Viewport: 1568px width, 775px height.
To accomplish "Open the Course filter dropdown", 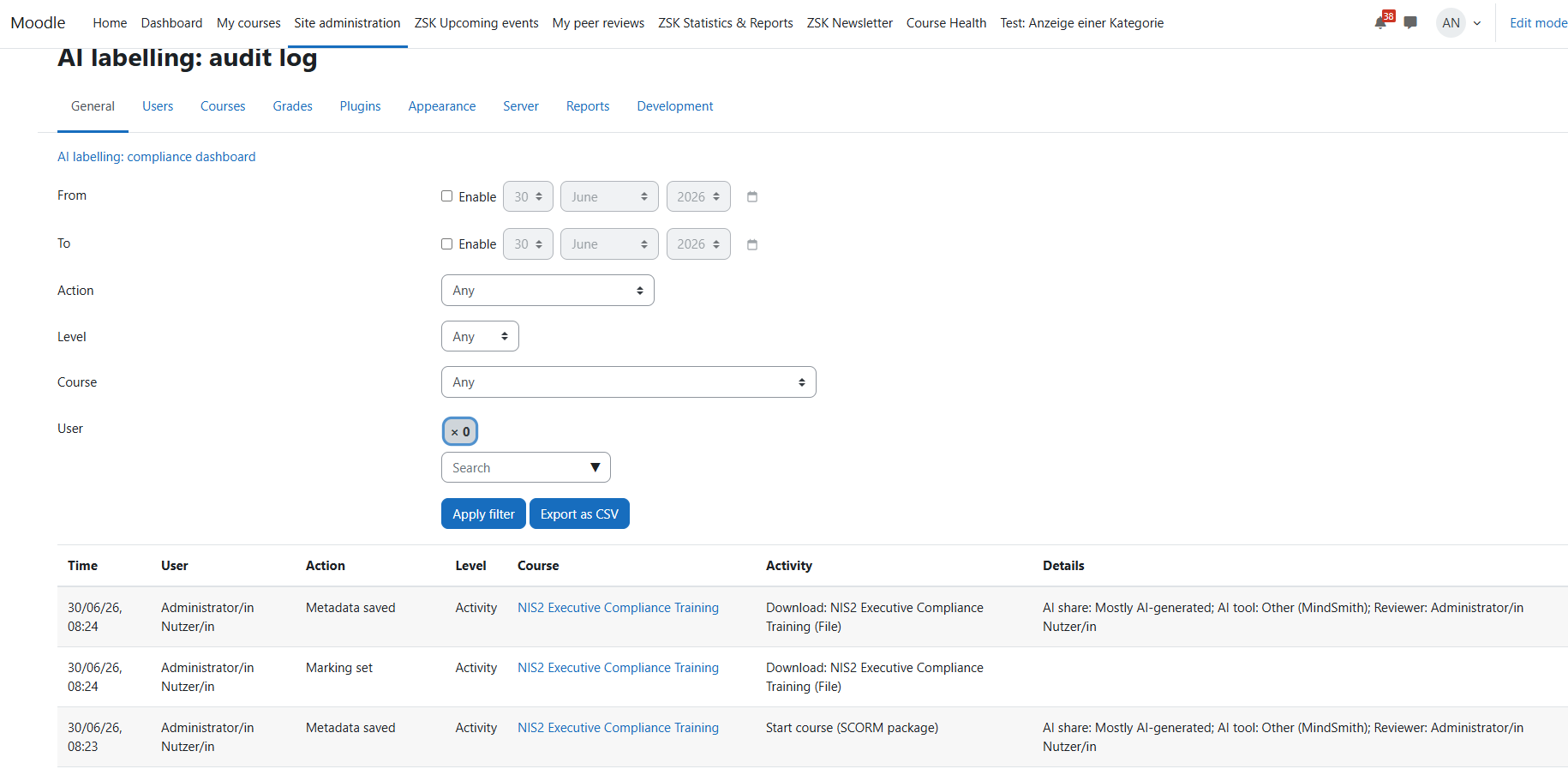I will pos(628,382).
